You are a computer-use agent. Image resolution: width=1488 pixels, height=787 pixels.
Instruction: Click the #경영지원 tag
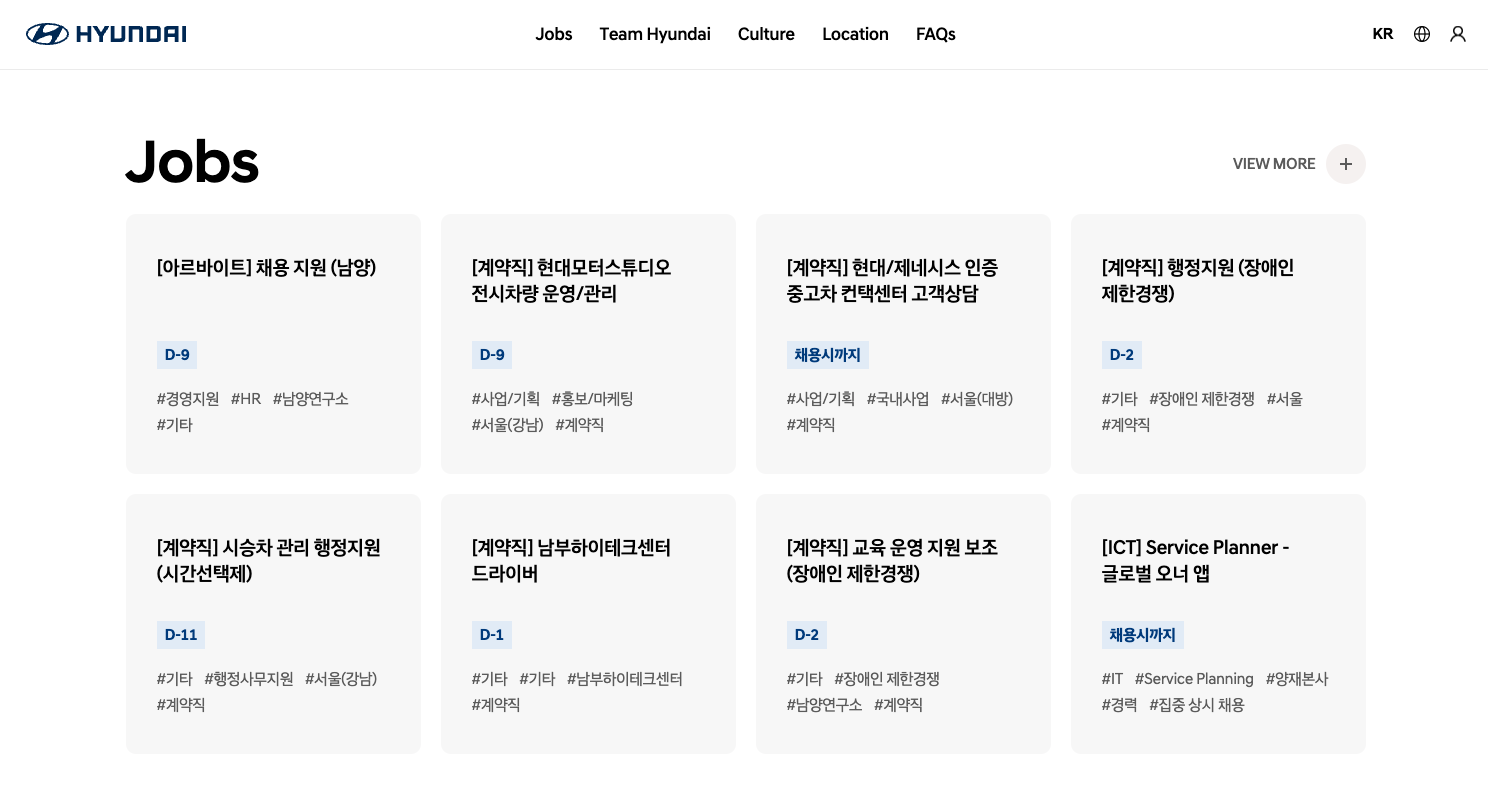(188, 399)
